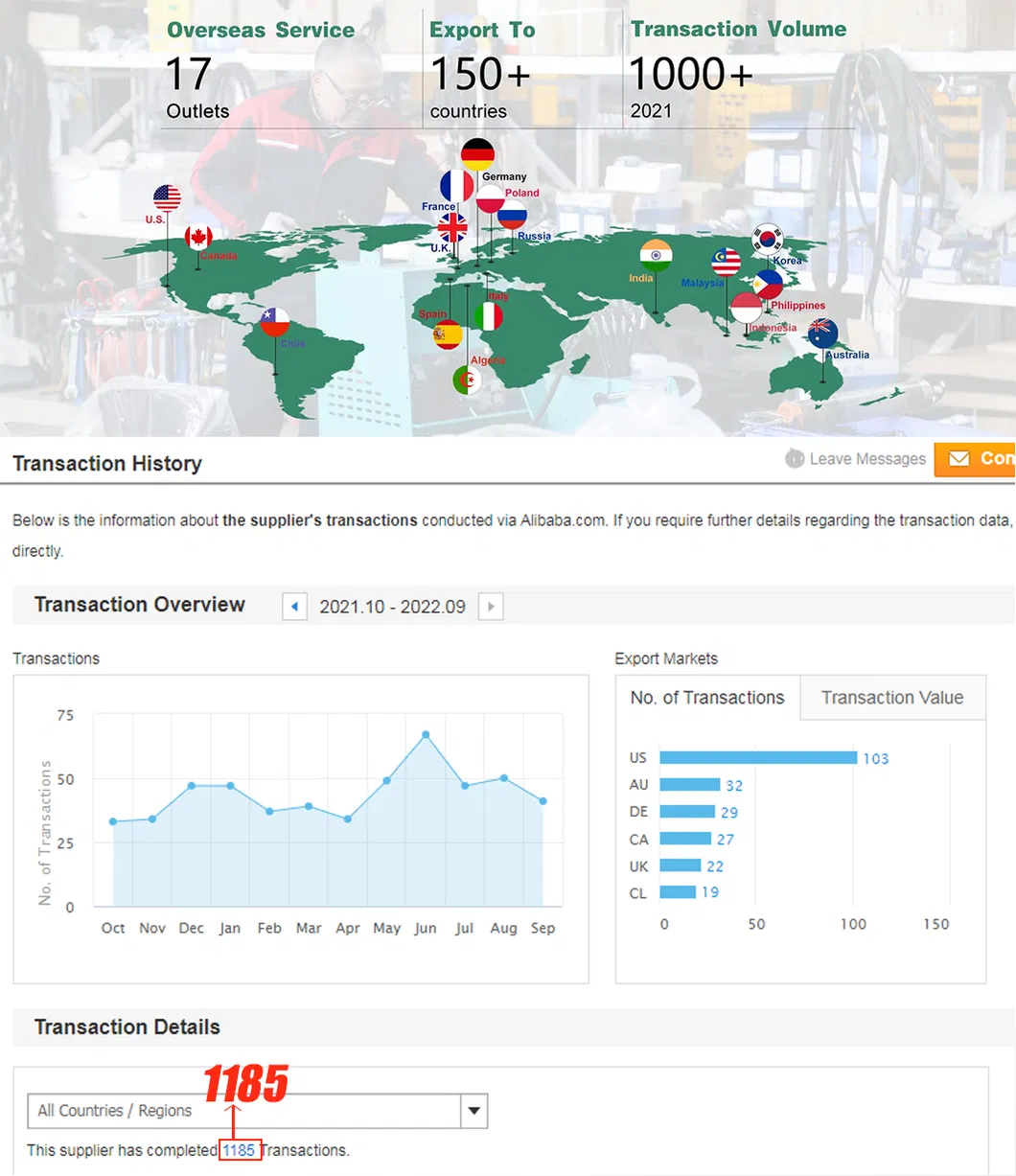Go to previous transaction period arrow

click(294, 607)
